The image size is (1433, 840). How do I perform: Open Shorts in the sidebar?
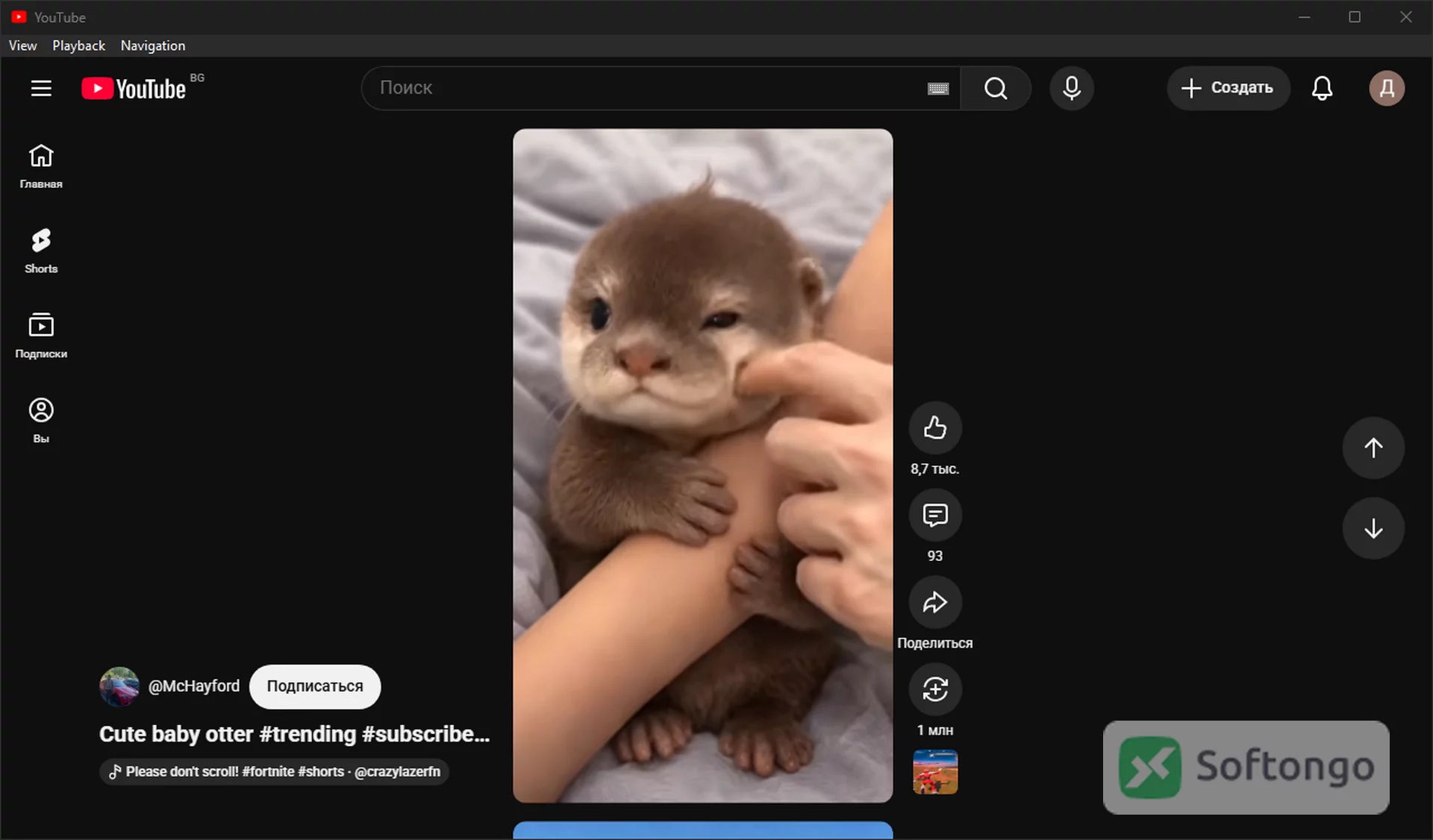[x=41, y=251]
